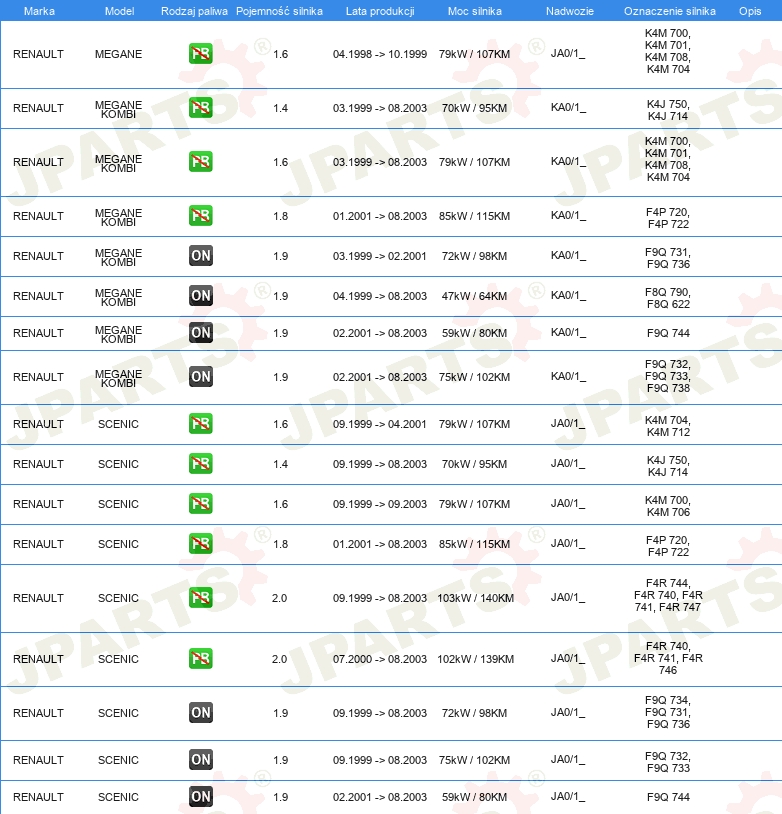782x814 pixels.
Task: Select KA0/1_ body cell in Megane Kombi 1.4 row
Action: coord(568,108)
